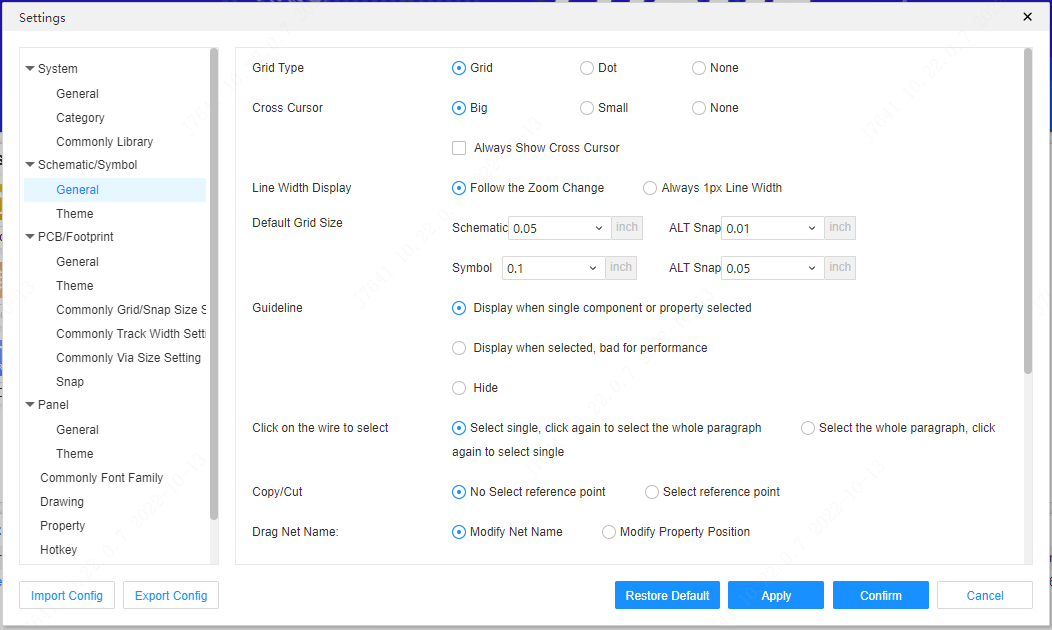Click the Restore Default button
The width and height of the screenshot is (1052, 630).
[667, 595]
